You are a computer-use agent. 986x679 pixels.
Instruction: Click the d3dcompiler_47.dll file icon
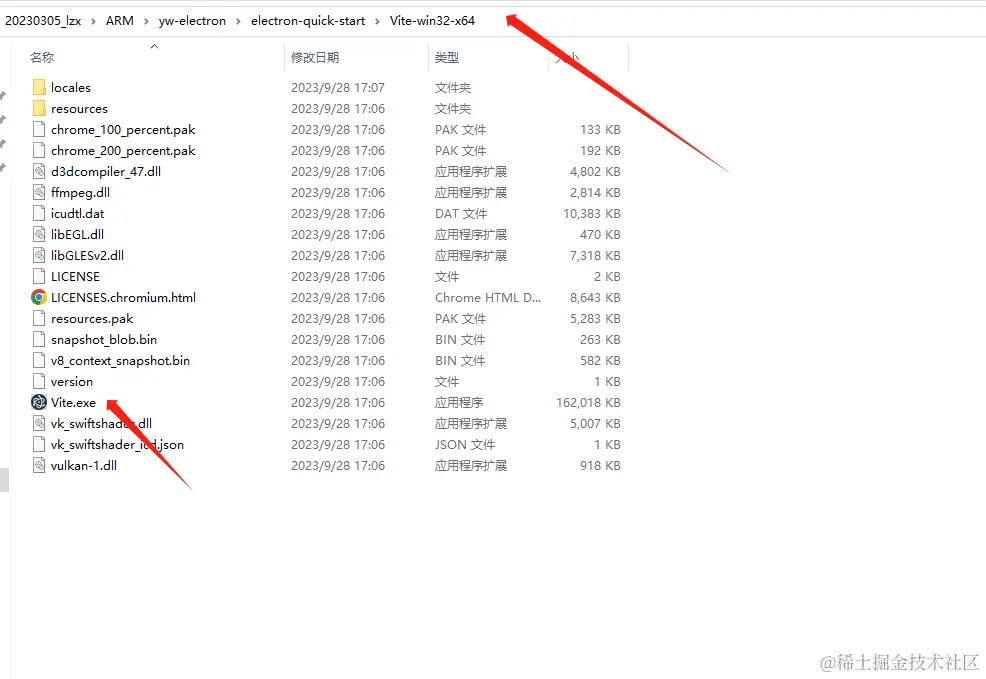click(39, 171)
